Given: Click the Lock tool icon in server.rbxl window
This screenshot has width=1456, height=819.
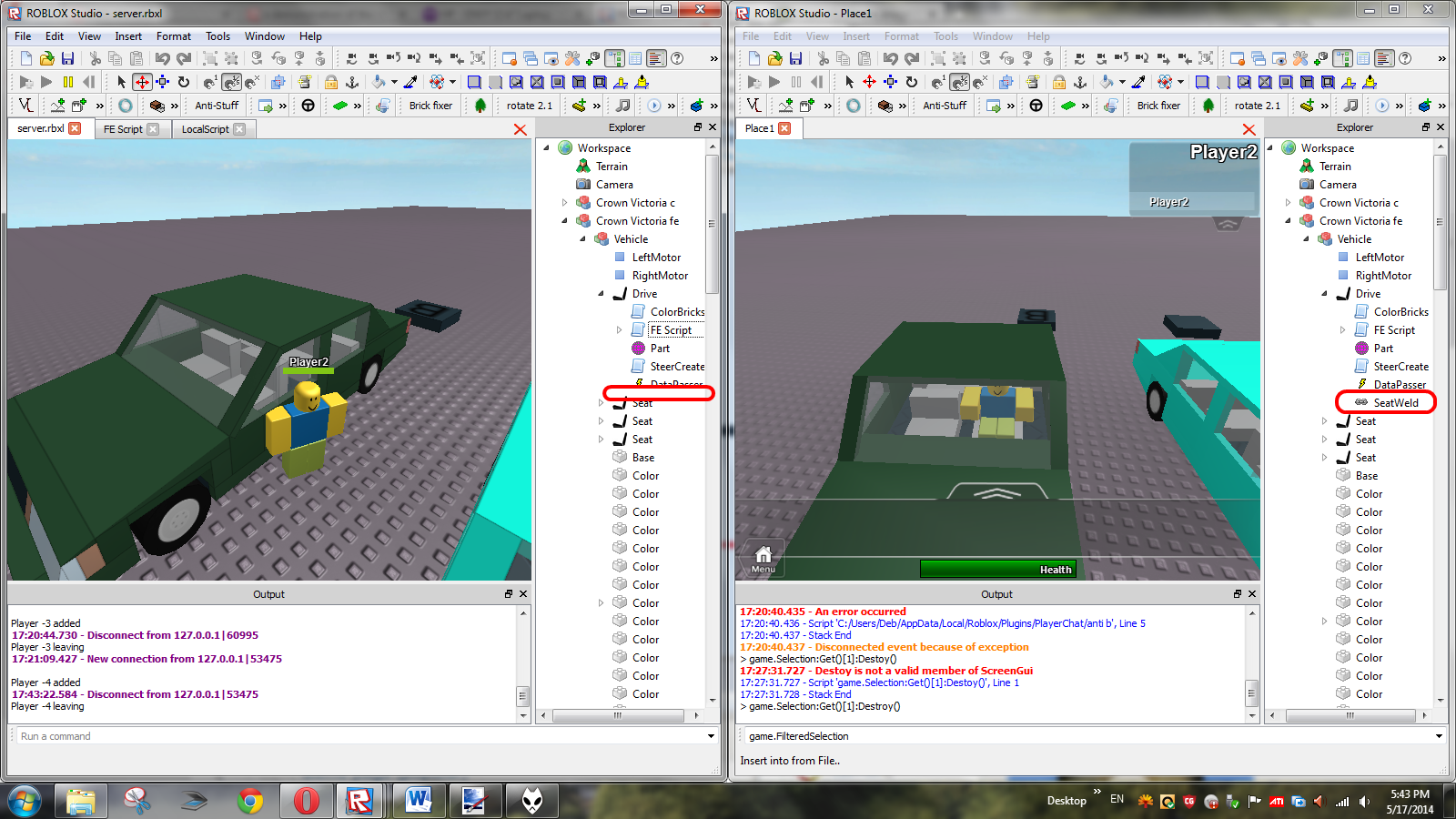Looking at the screenshot, I should coord(331,82).
